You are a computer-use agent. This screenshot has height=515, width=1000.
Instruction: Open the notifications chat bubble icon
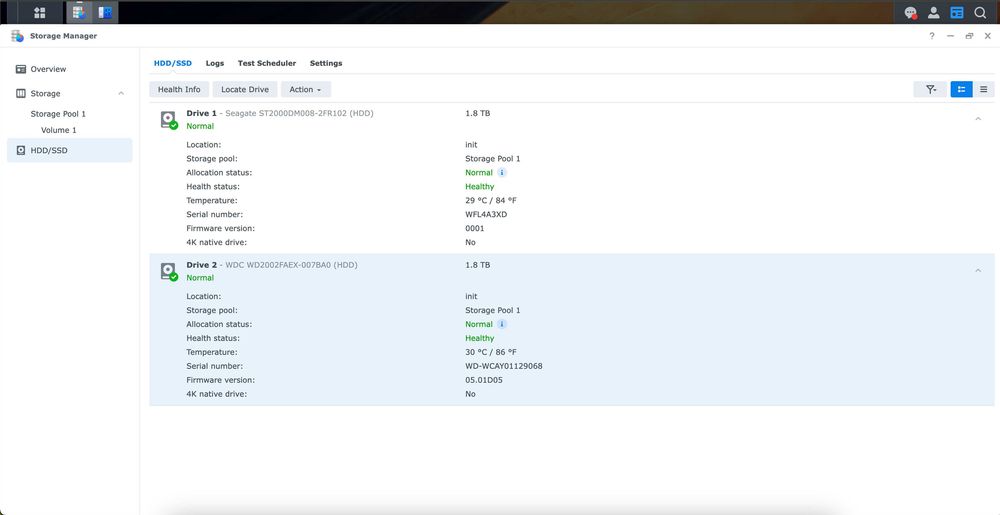coord(911,12)
